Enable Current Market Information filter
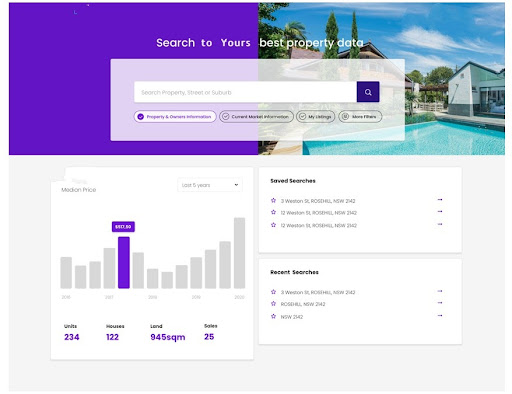Viewport: 512px width, 394px height. (256, 117)
